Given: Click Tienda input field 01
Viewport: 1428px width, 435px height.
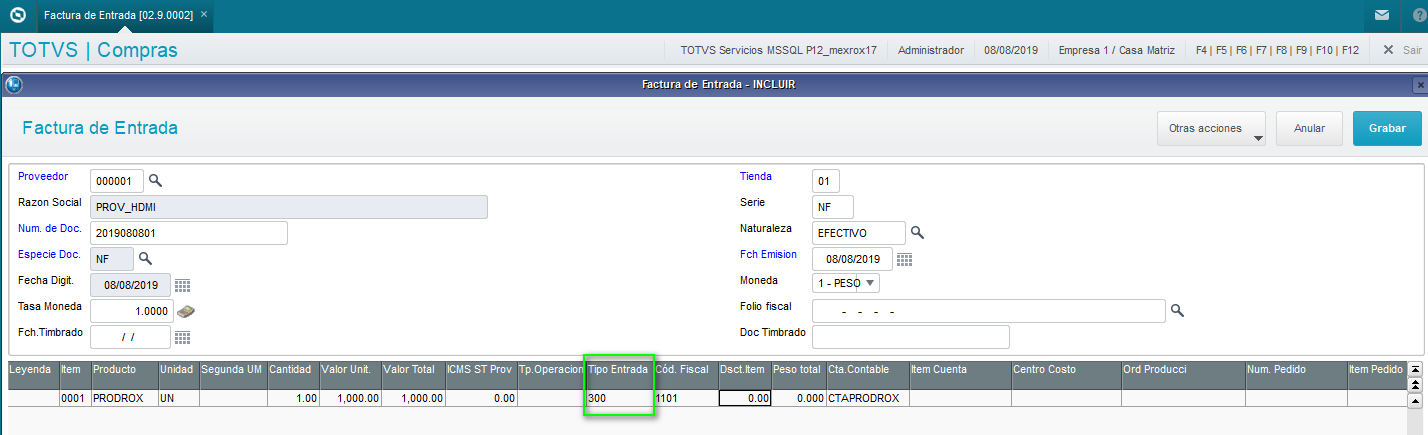Looking at the screenshot, I should pos(826,181).
